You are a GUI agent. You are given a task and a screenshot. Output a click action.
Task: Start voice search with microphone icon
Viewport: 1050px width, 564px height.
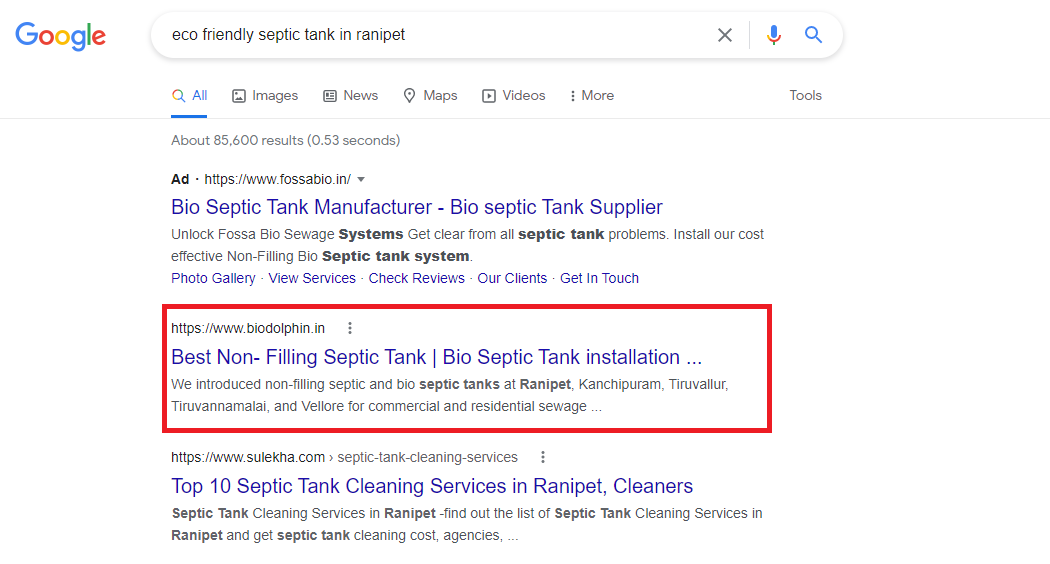[773, 35]
